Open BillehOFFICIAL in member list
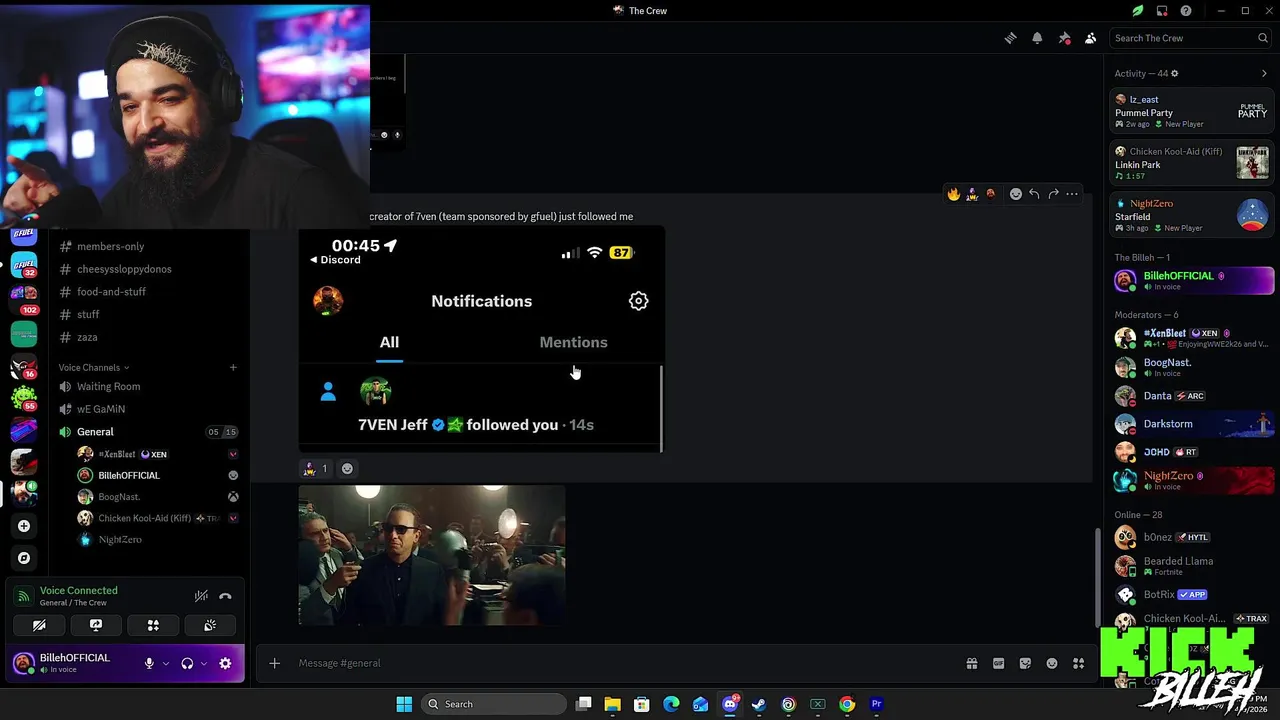Screen dimensions: 1280x720 click(1192, 281)
